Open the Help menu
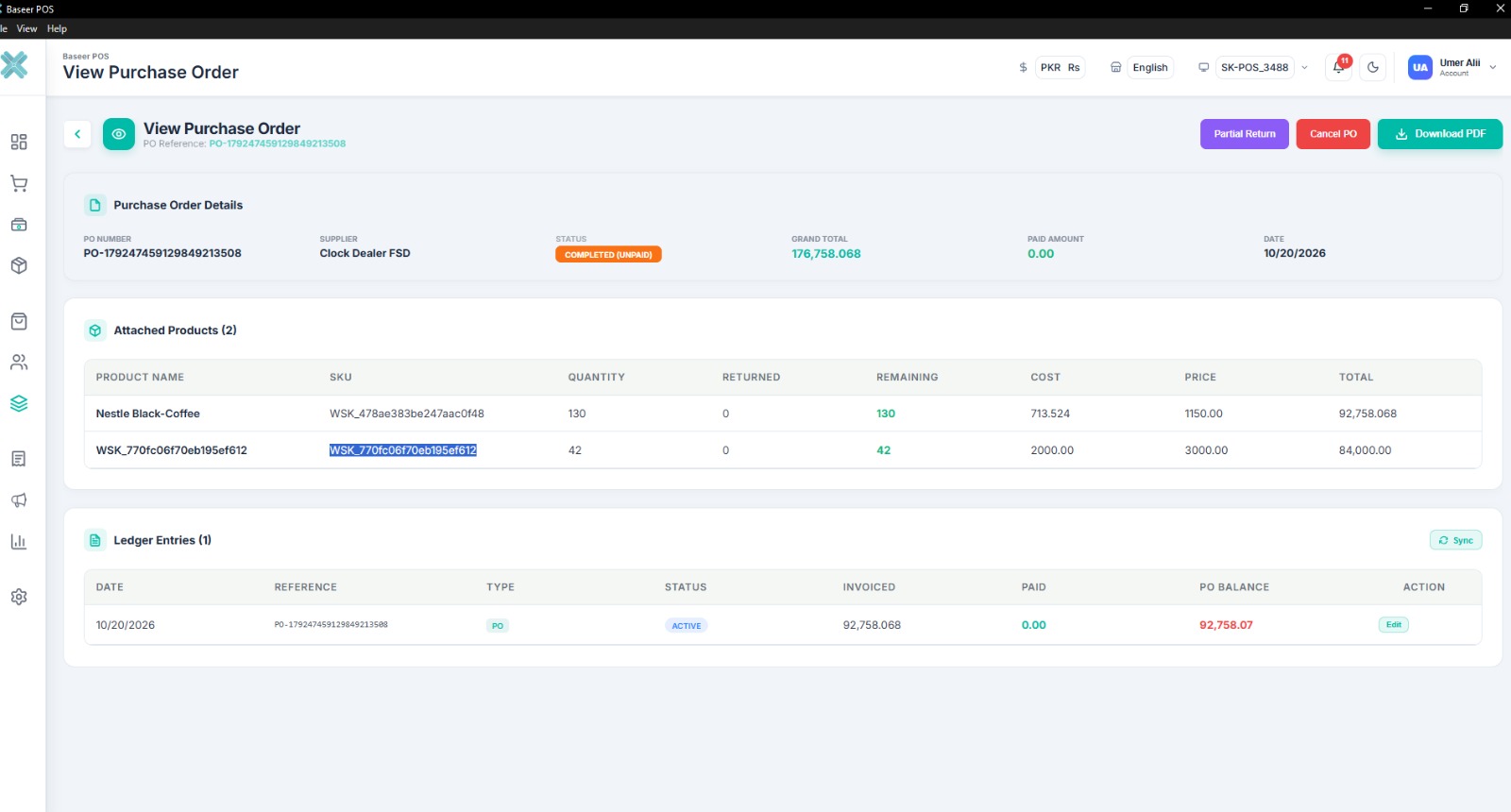Screen dimensions: 1511x812 pos(57,28)
